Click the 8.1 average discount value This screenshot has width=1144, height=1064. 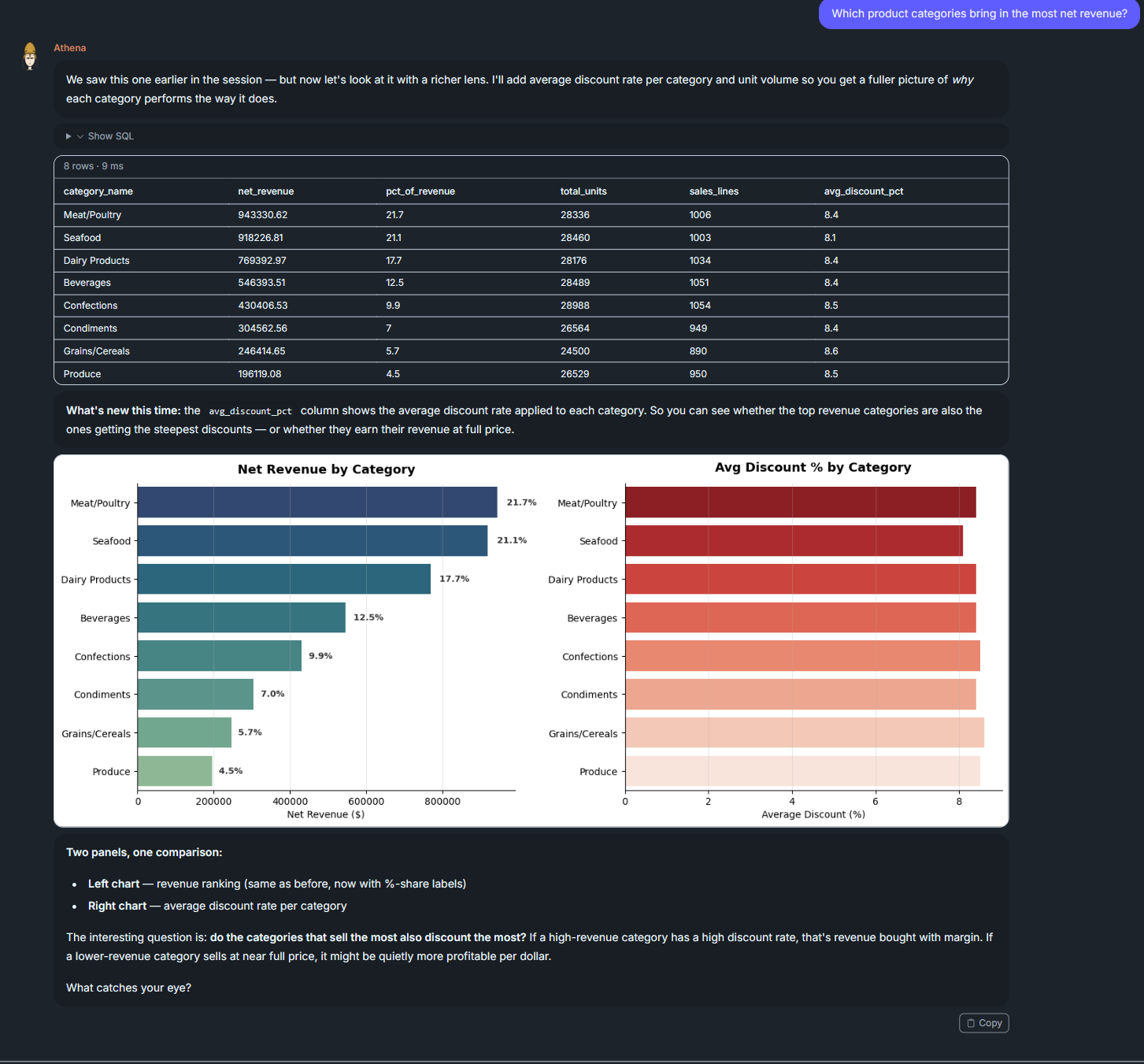point(830,238)
